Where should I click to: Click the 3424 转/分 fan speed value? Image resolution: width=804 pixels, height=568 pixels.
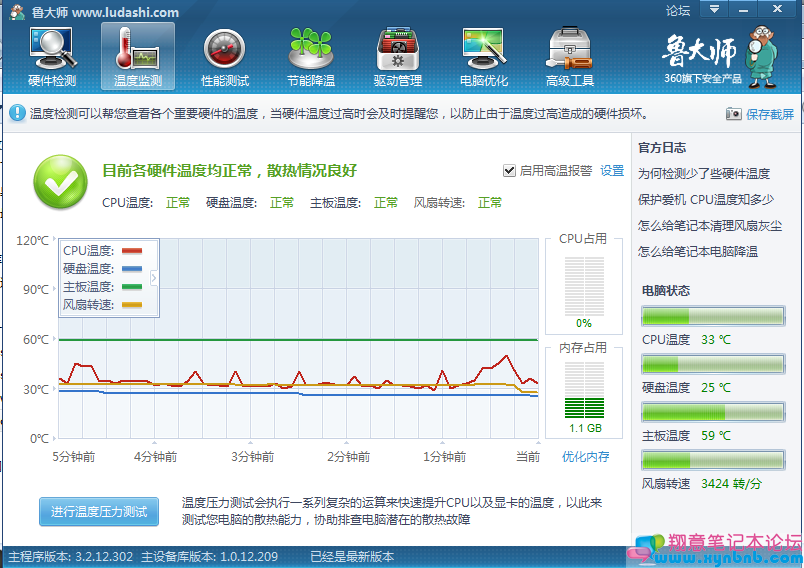click(x=731, y=484)
